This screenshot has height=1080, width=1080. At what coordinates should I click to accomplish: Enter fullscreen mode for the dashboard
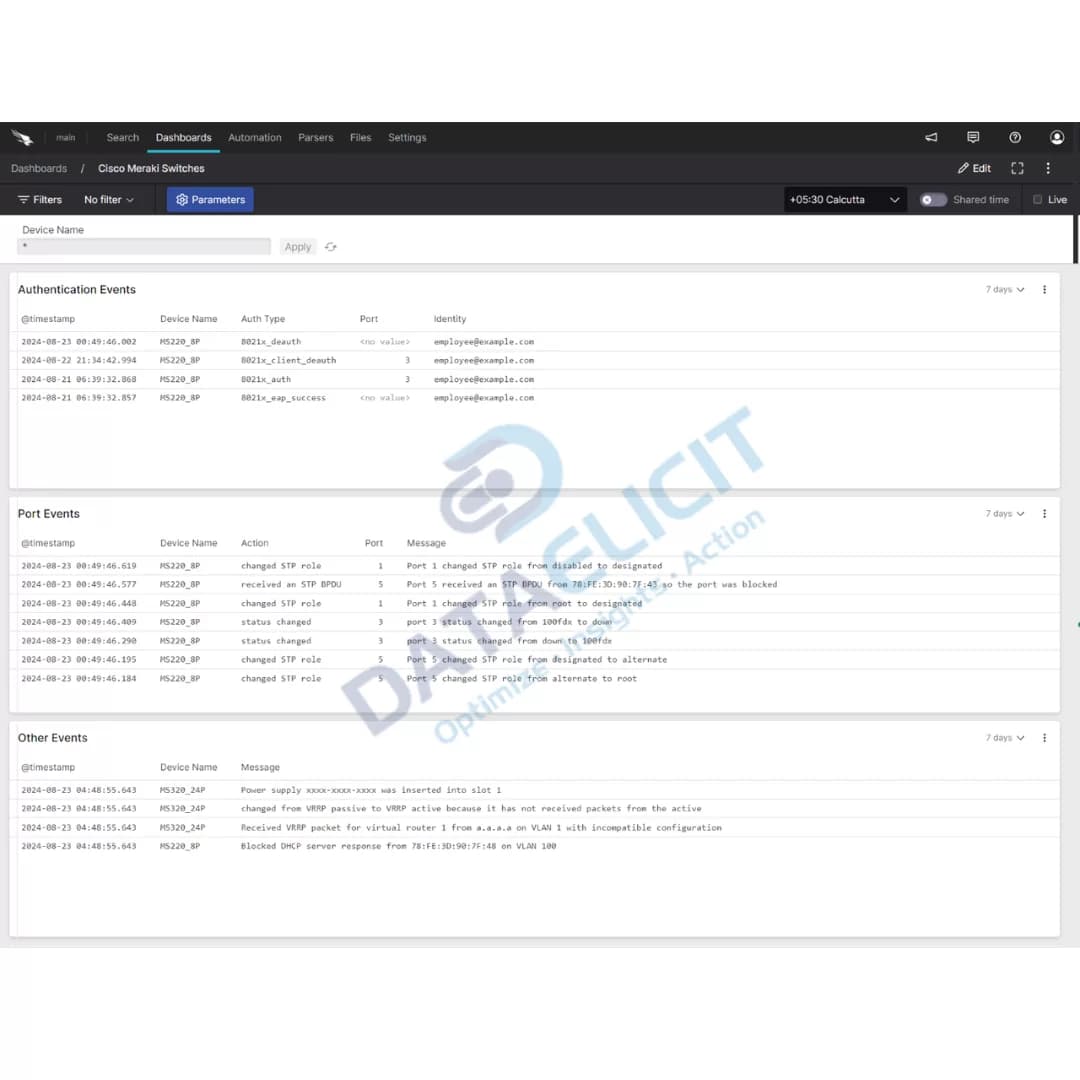1017,168
